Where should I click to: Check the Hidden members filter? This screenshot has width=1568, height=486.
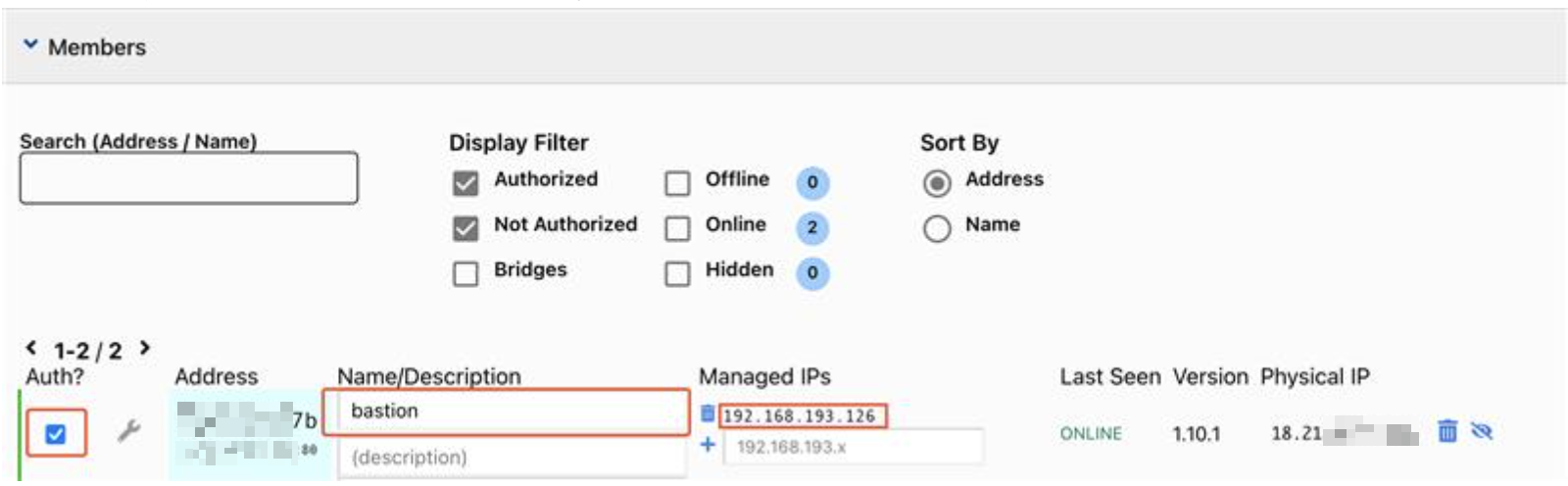[677, 273]
